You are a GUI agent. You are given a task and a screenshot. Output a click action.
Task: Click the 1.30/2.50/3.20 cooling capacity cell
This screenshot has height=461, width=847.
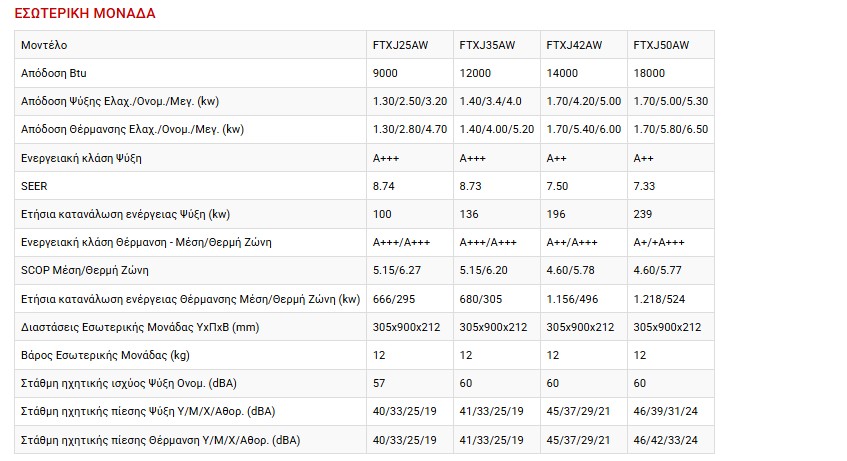[408, 101]
